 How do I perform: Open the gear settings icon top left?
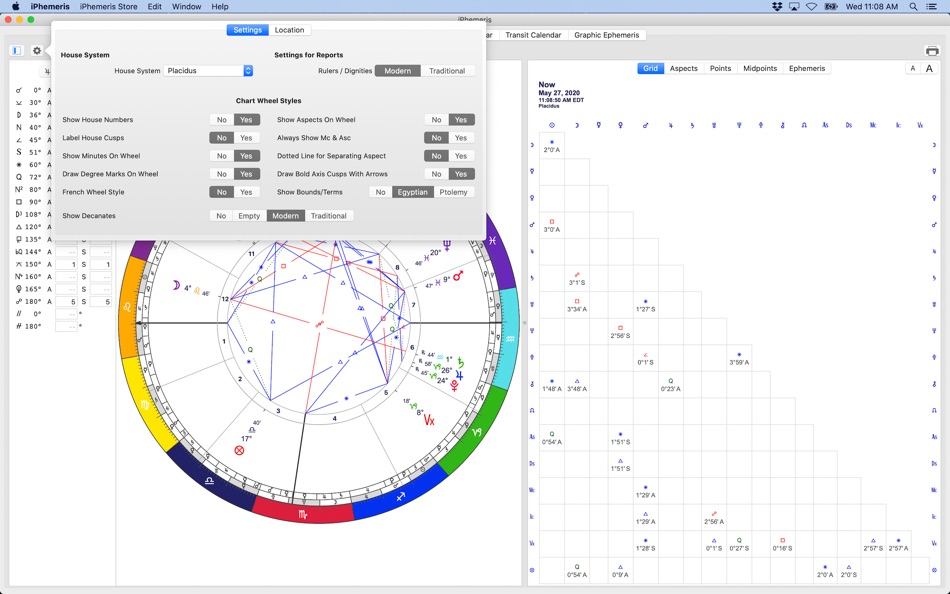[x=36, y=48]
